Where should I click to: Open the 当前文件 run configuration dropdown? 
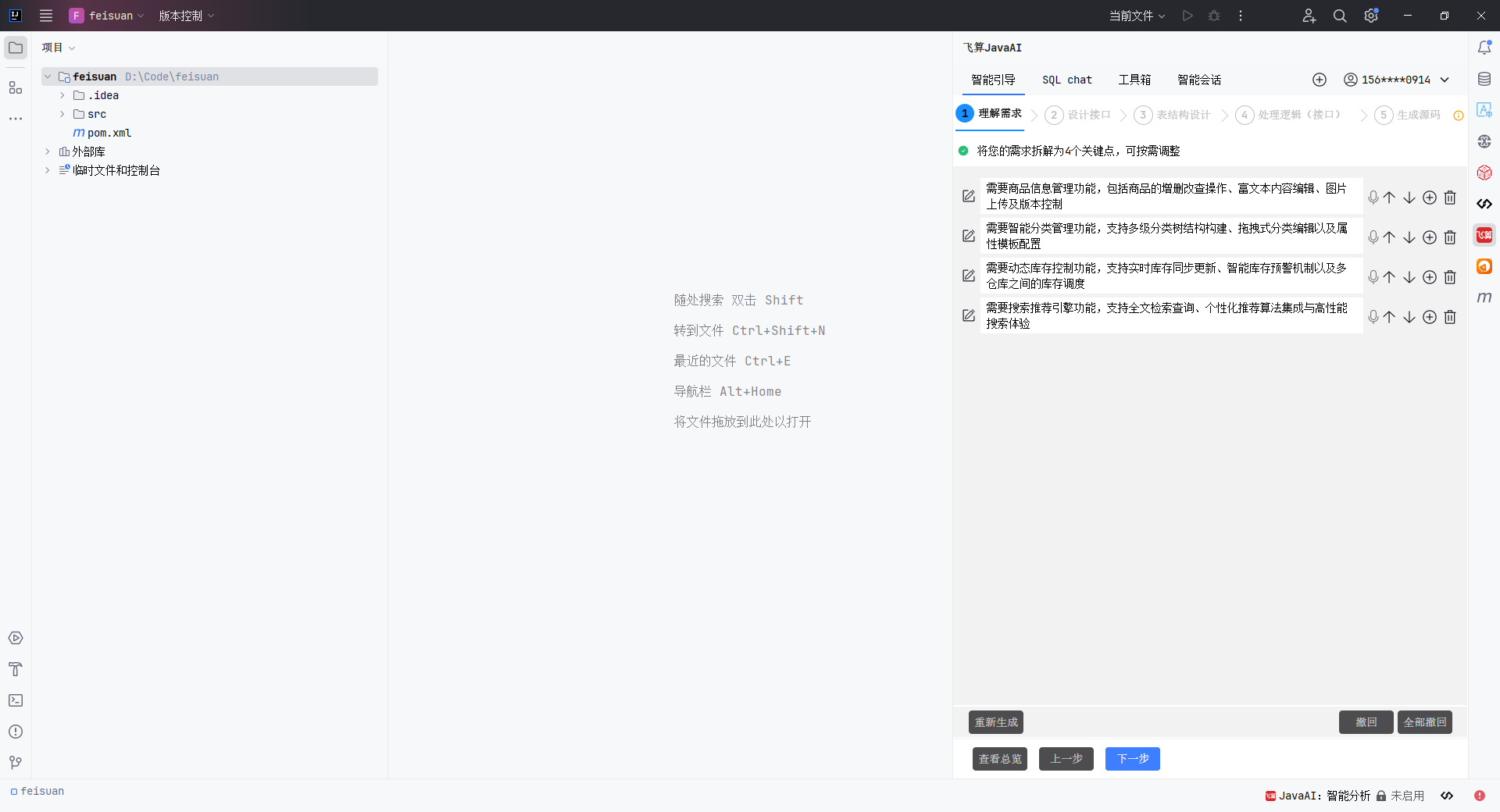pos(1137,16)
